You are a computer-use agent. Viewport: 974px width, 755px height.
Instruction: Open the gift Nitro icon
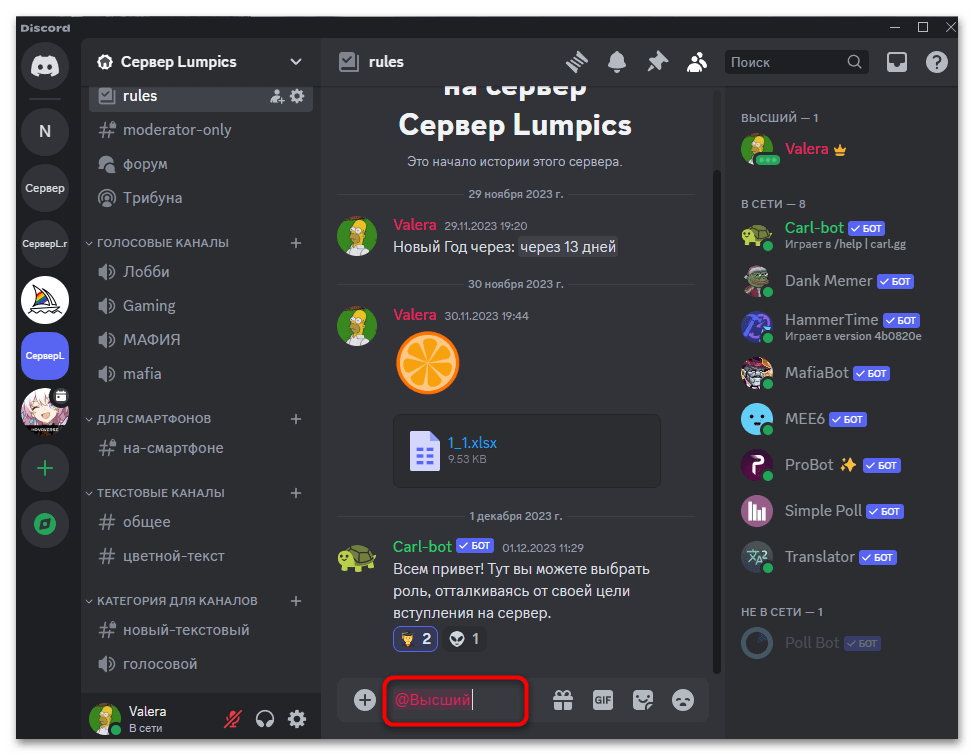click(x=563, y=700)
